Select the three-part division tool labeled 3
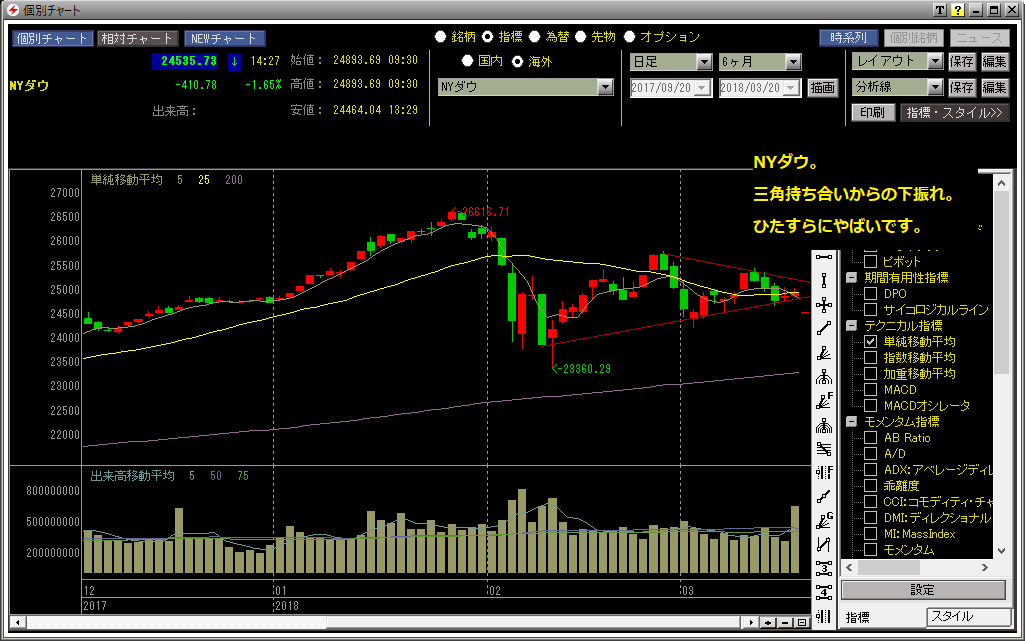 (x=824, y=568)
